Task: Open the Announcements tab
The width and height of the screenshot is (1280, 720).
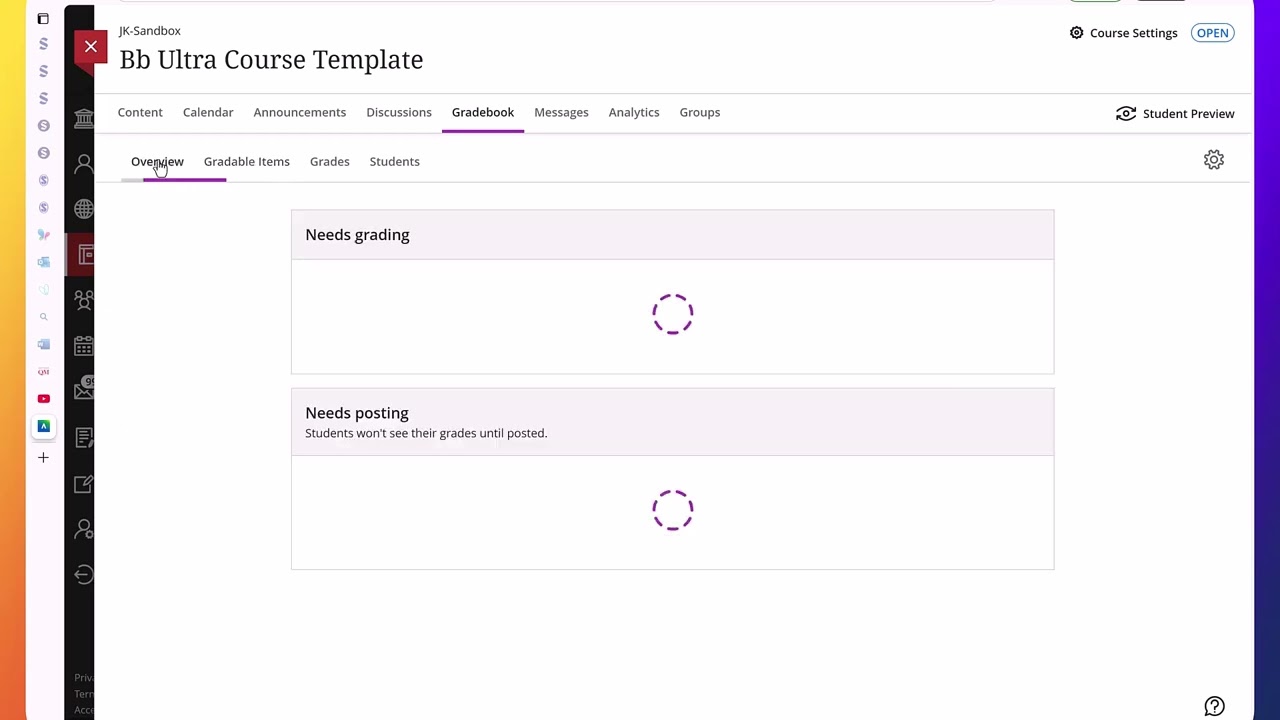Action: click(x=300, y=112)
